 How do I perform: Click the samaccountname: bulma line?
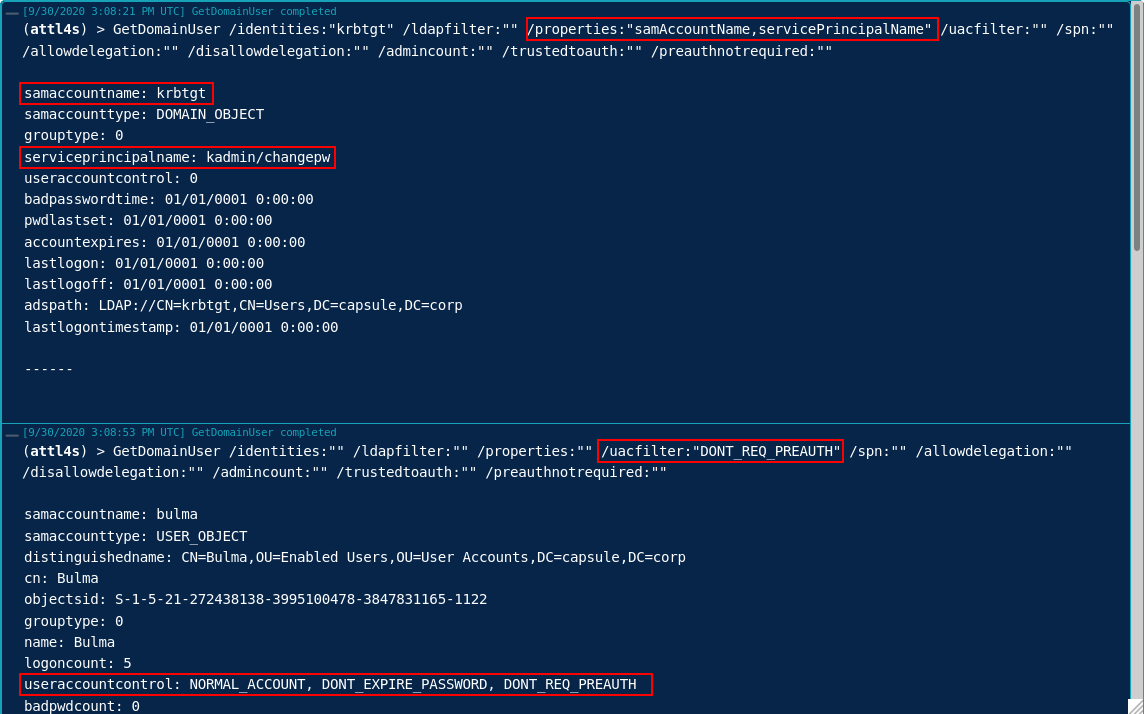point(111,514)
